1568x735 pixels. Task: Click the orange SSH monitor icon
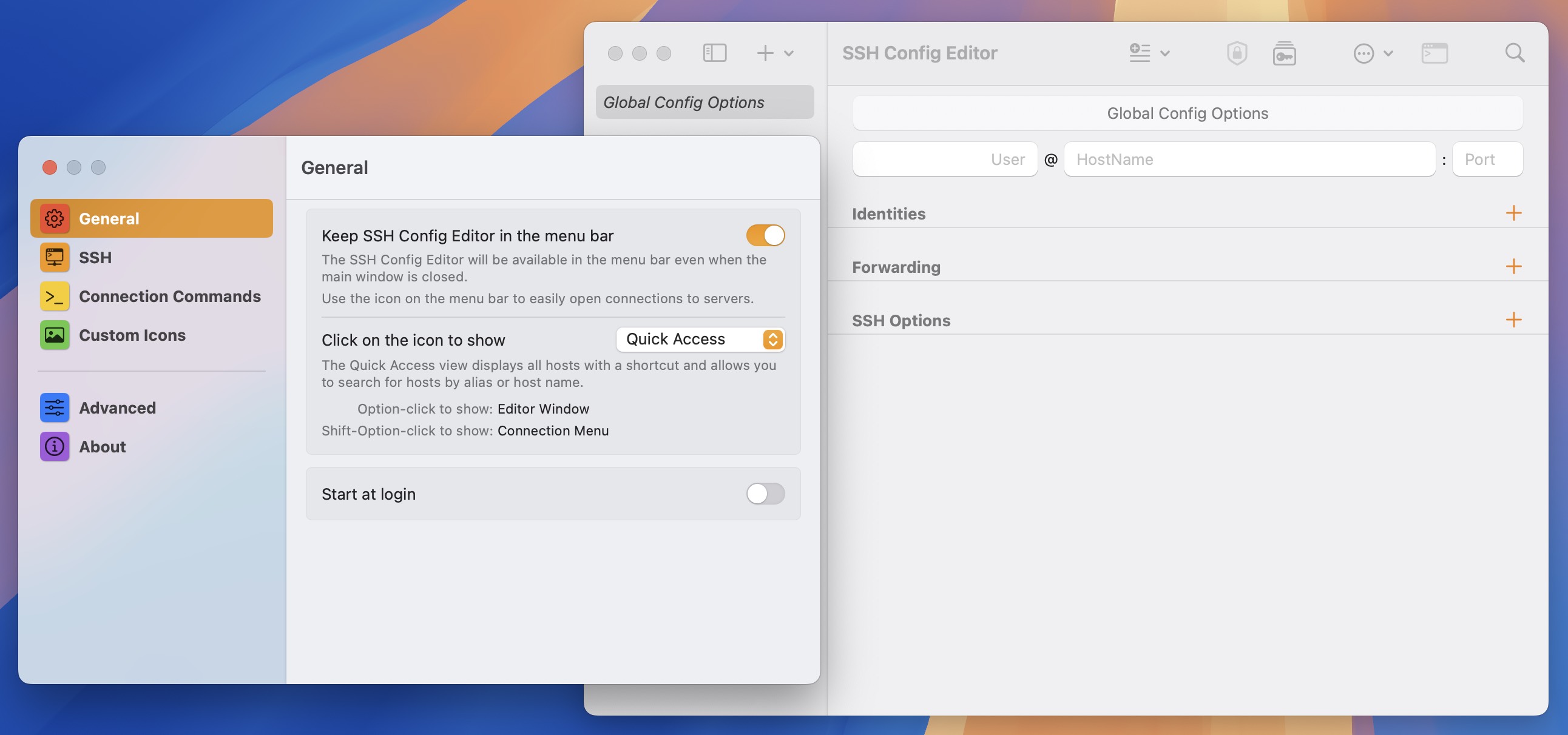54,257
